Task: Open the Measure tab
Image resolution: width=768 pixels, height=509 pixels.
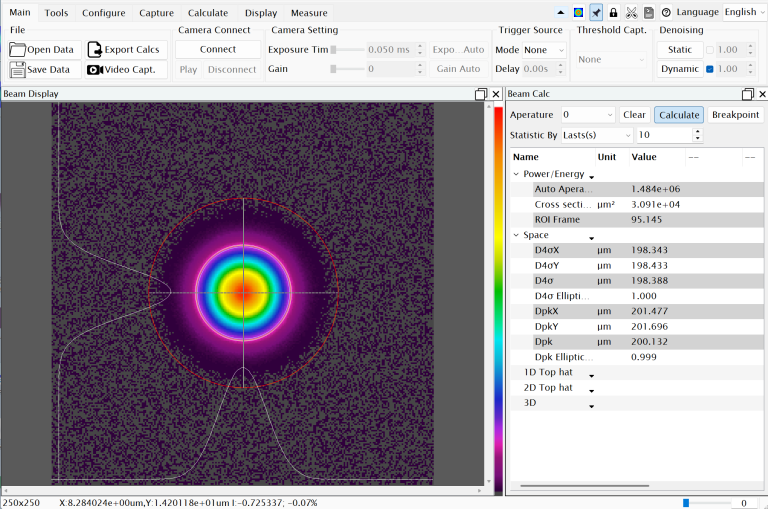Action: click(309, 13)
